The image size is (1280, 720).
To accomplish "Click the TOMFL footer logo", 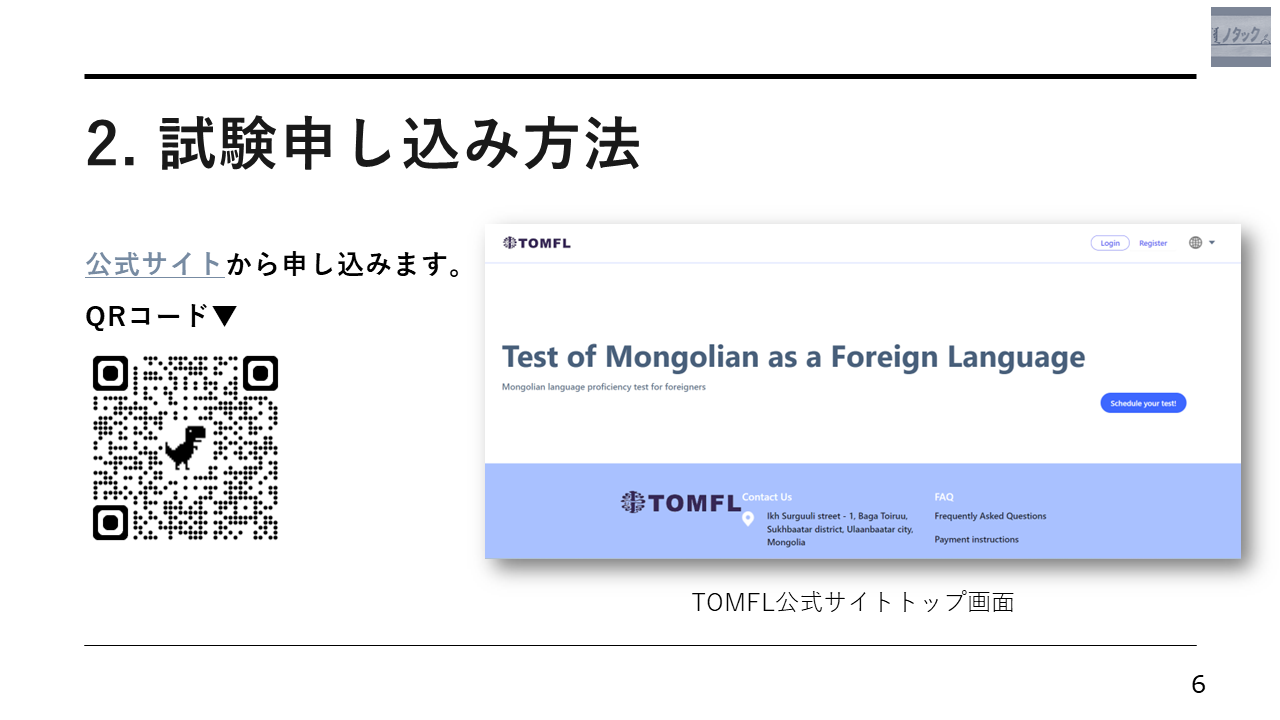I will point(681,502).
